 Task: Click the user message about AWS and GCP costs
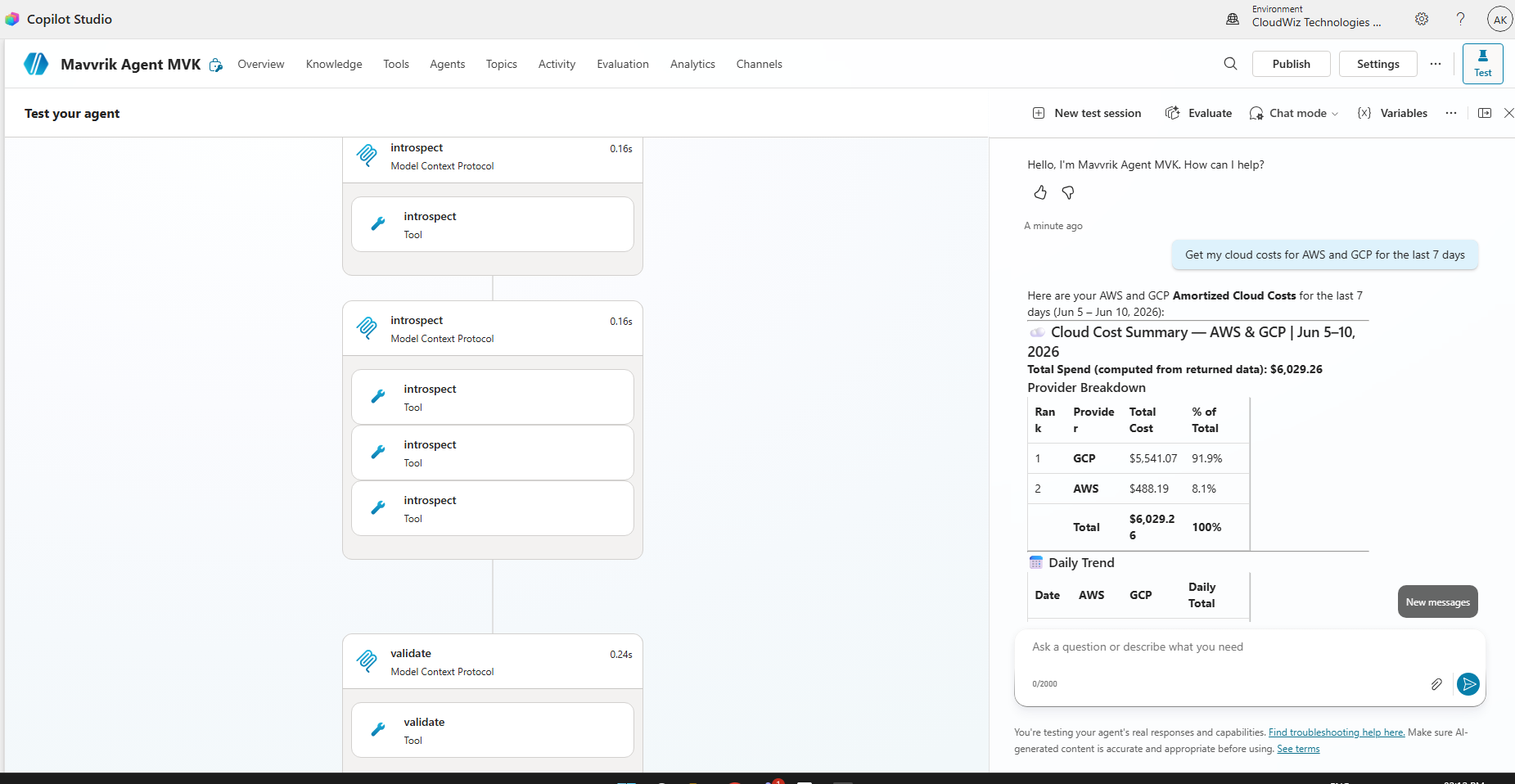tap(1325, 255)
